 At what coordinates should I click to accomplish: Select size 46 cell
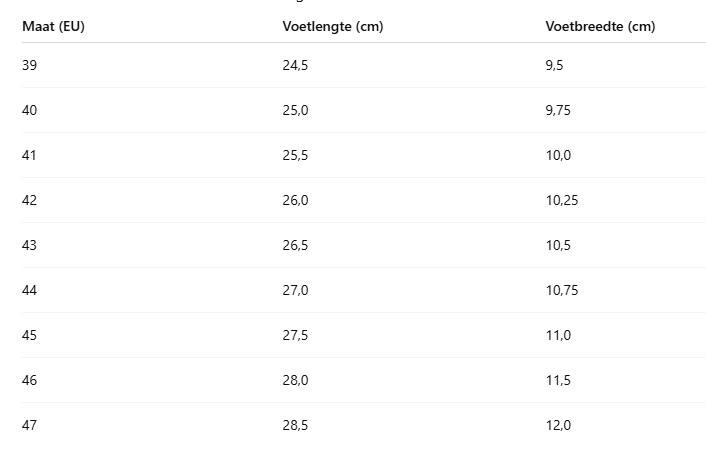click(29, 381)
